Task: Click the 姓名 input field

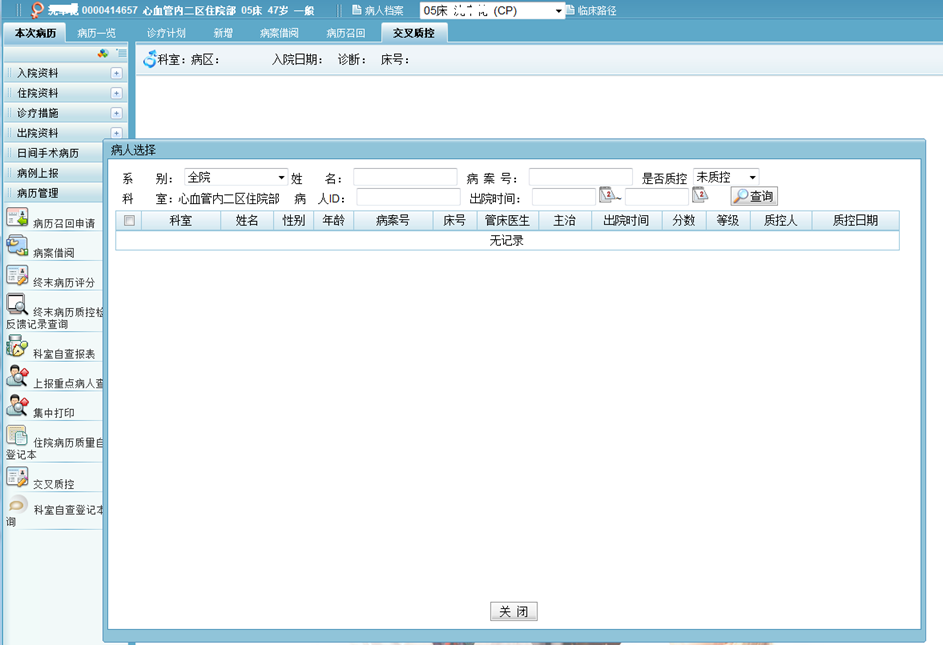Action: 405,177
